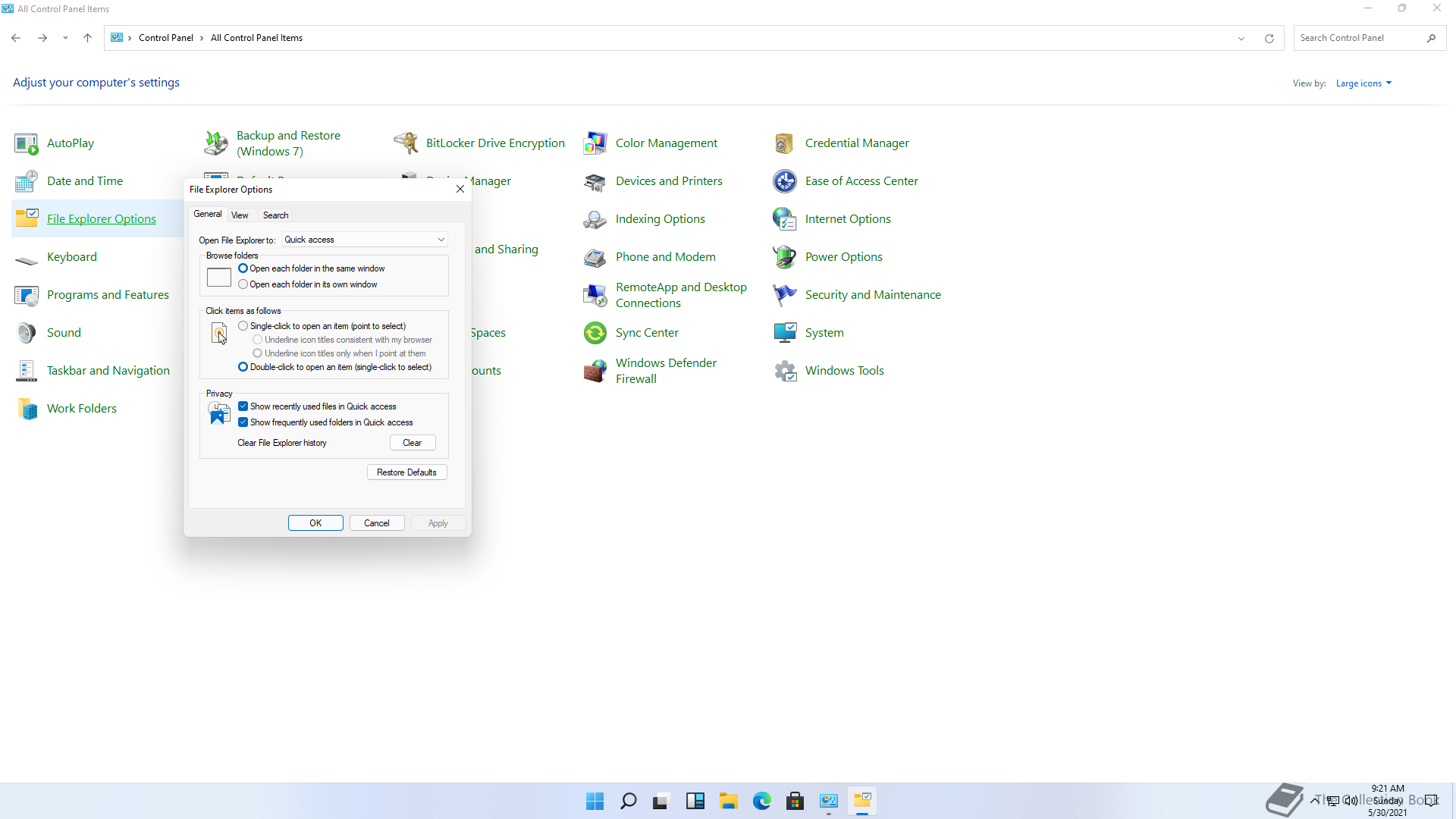Image resolution: width=1456 pixels, height=819 pixels.
Task: Click the taskbar clock showing 9:21 AM
Action: pyautogui.click(x=1388, y=801)
